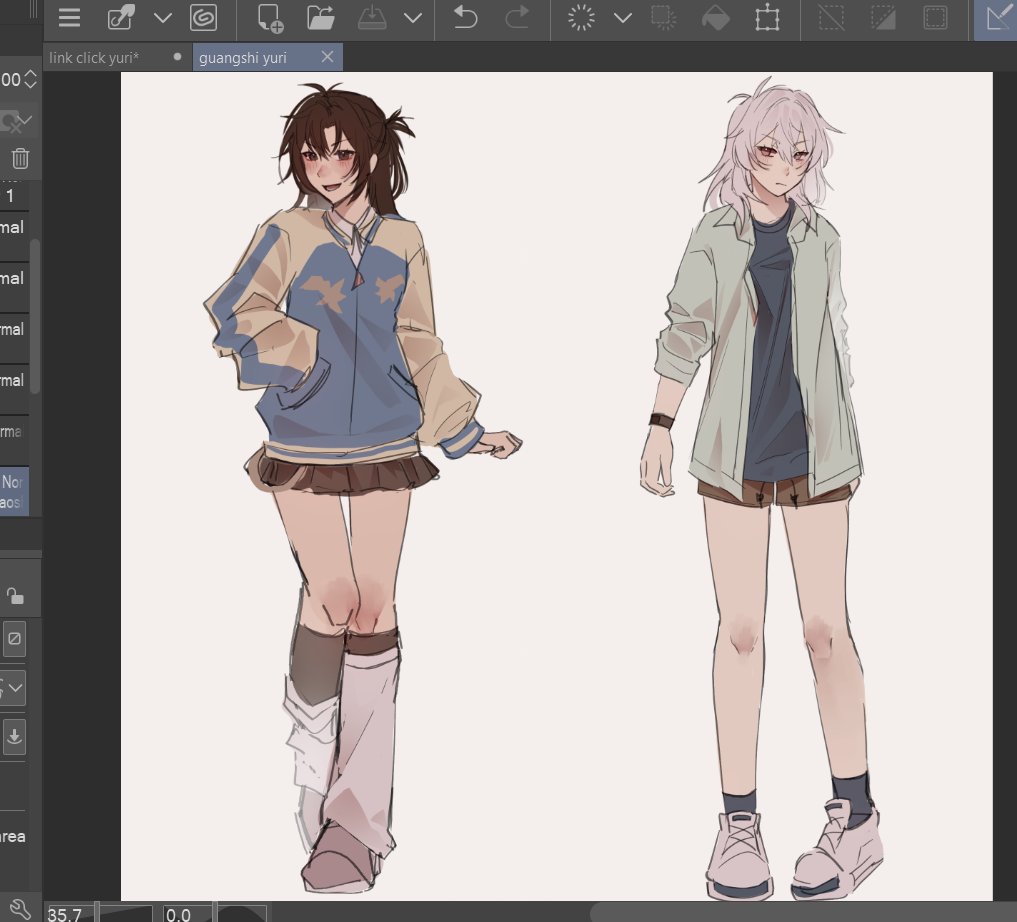Click the square slash icon below the padlock
Screen dimensions: 1017x922
point(14,639)
